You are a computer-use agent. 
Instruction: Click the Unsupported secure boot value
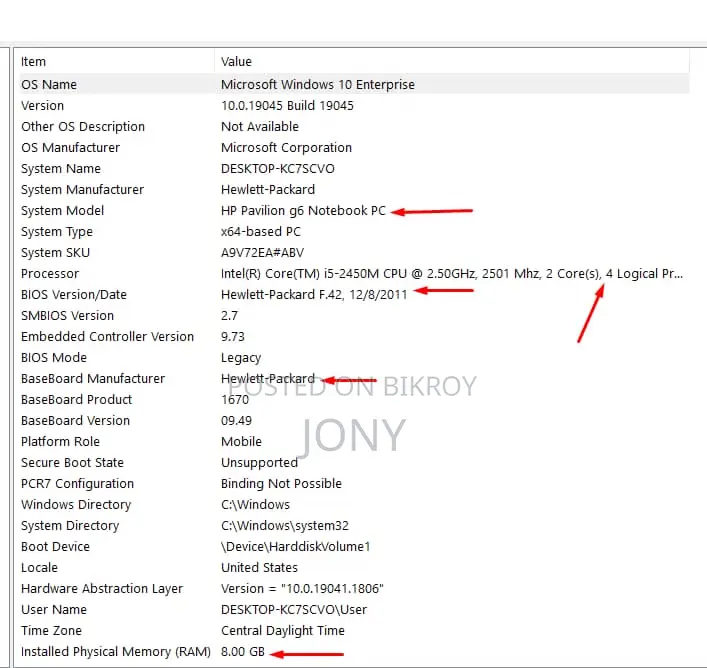click(259, 463)
